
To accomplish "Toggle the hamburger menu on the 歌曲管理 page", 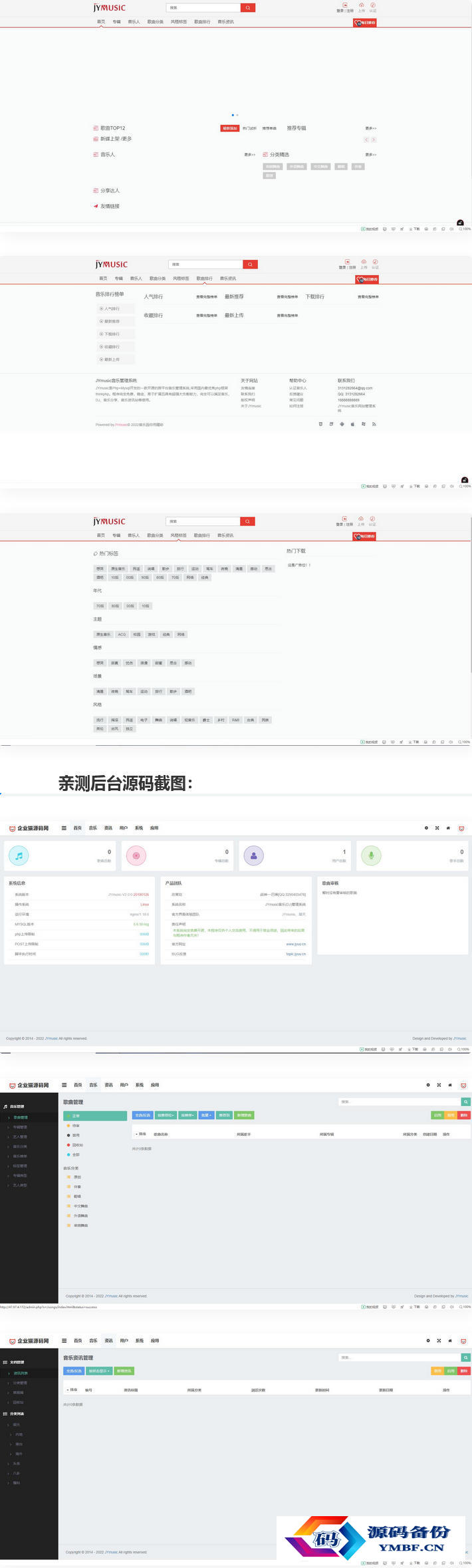I will [64, 1085].
